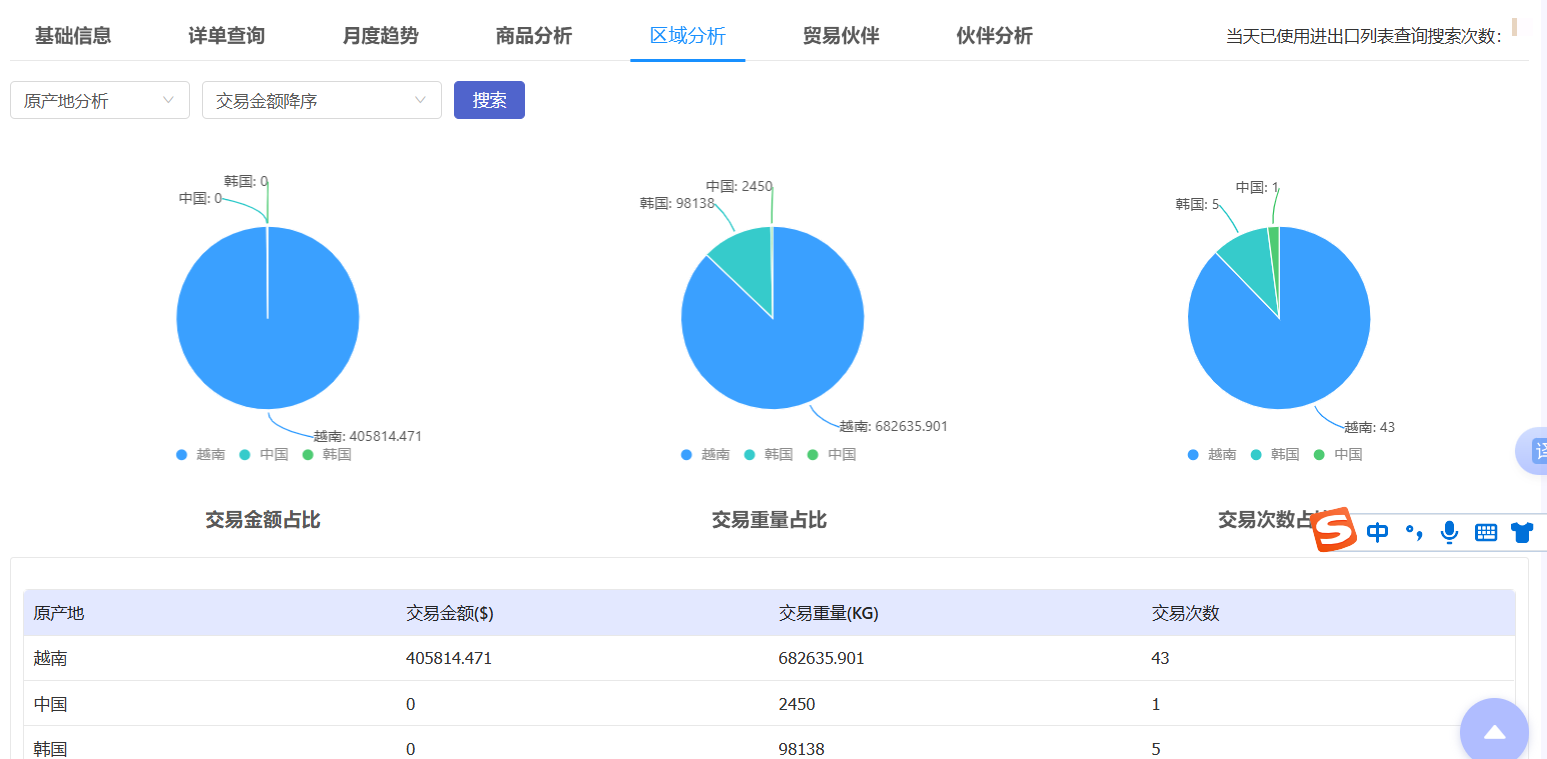Select the 详单查询 tab
The image size is (1547, 759).
(227, 36)
